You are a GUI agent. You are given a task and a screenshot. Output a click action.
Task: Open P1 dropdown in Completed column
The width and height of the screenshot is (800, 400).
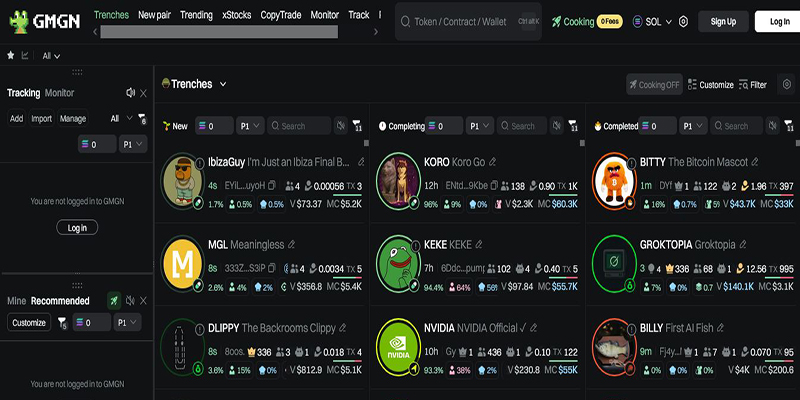[693, 126]
